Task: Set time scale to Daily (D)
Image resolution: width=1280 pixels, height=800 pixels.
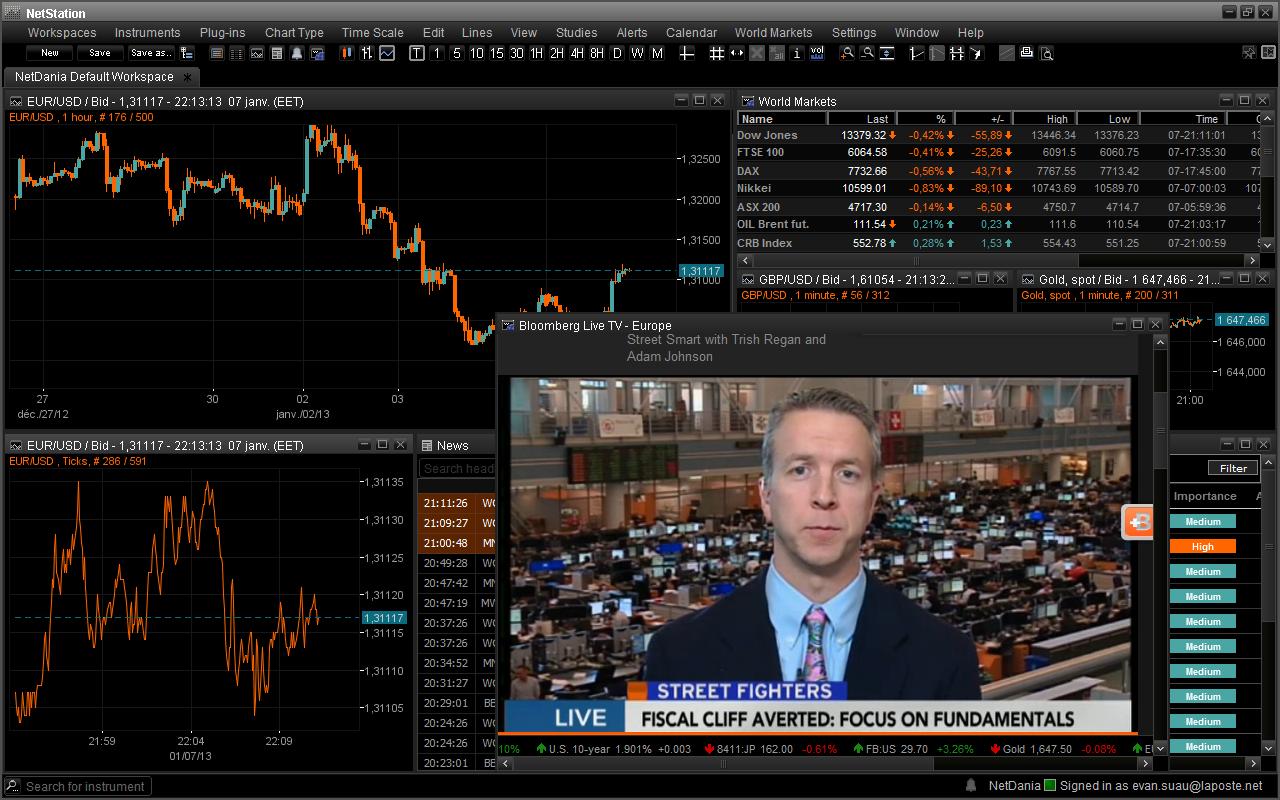Action: [617, 53]
